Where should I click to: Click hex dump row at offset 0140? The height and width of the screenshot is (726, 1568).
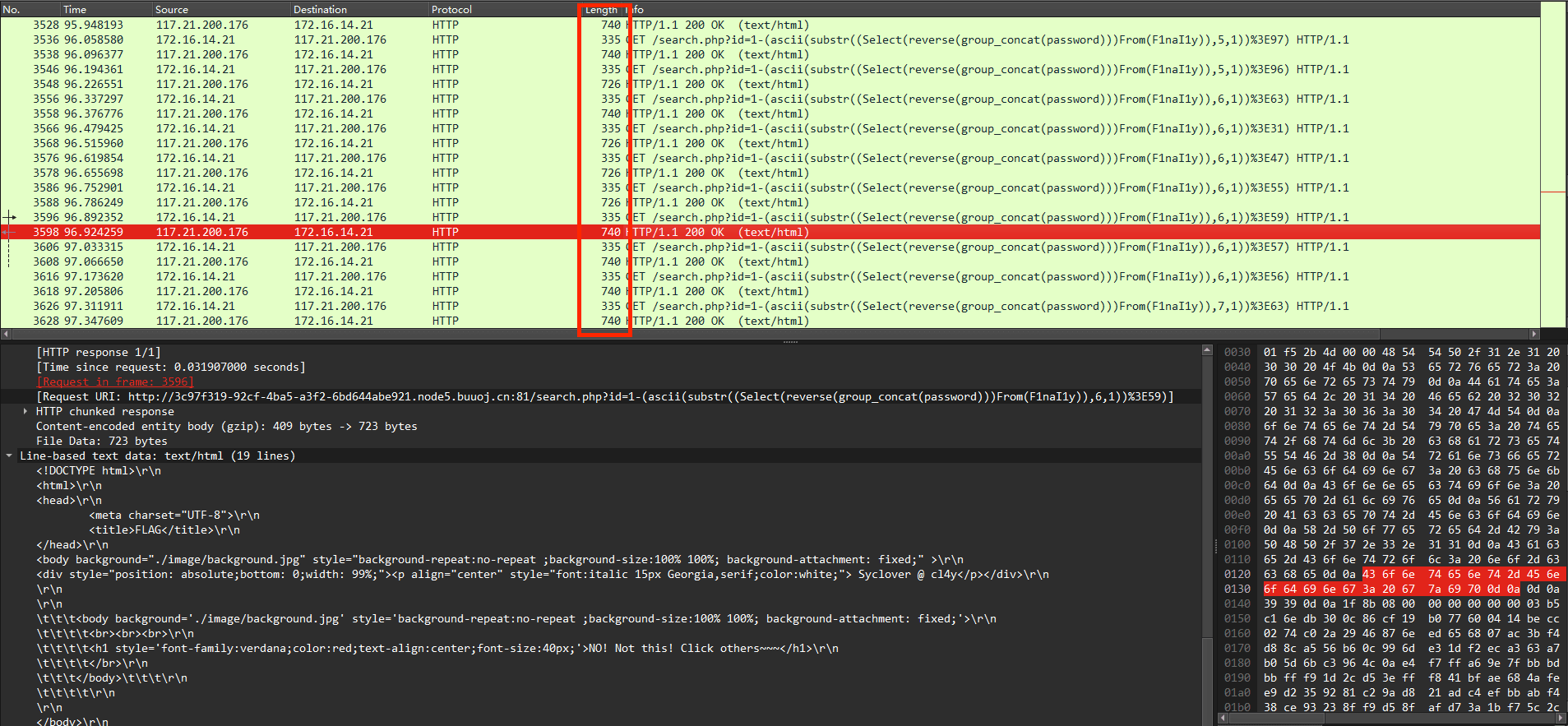pyautogui.click(x=1392, y=603)
